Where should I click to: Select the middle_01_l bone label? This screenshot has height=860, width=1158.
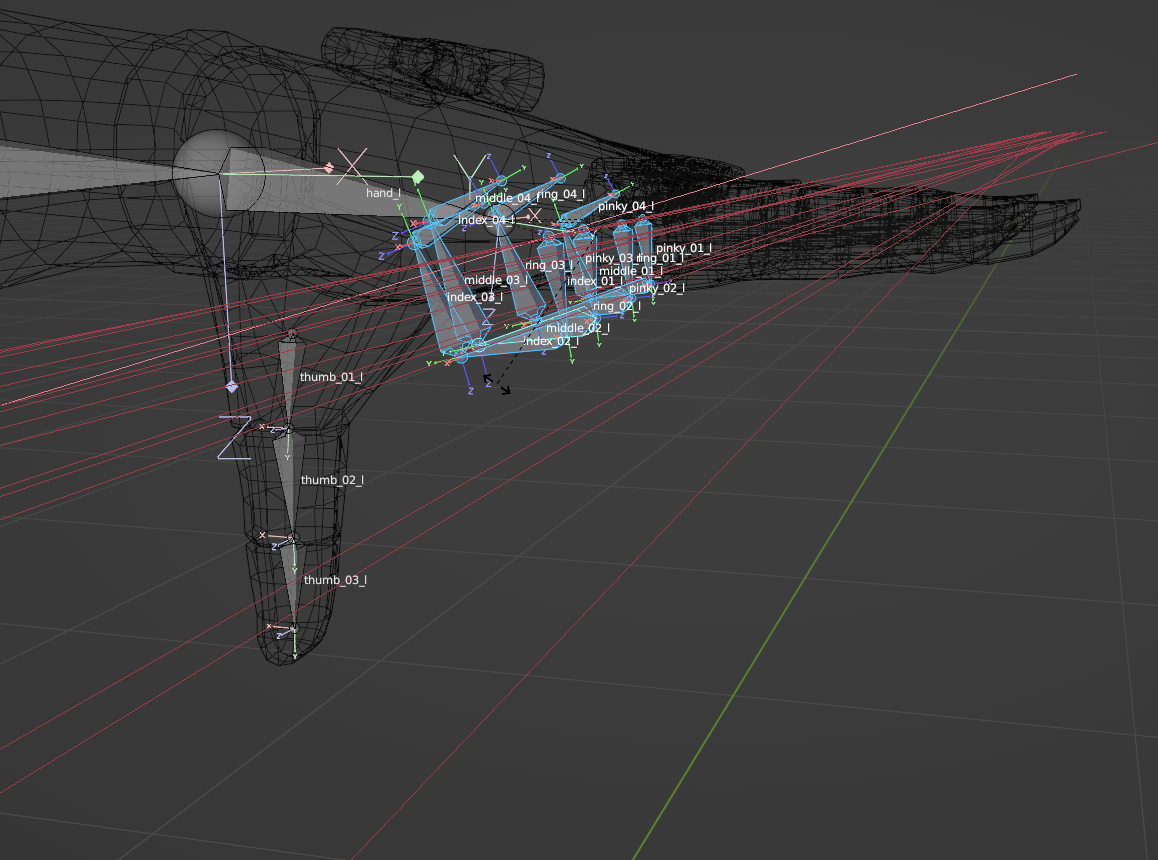(631, 270)
